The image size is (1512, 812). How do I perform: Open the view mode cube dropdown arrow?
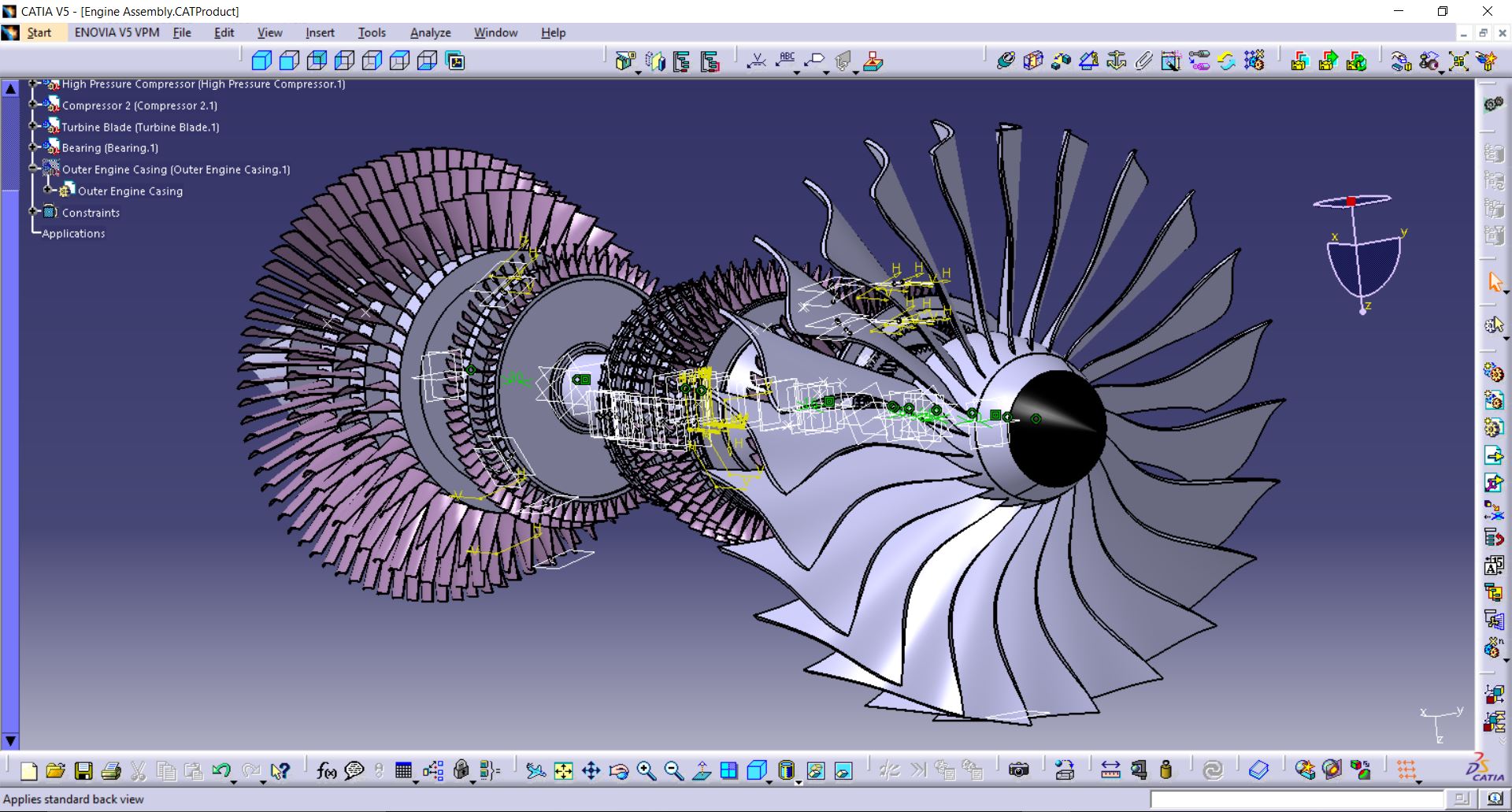tap(769, 782)
